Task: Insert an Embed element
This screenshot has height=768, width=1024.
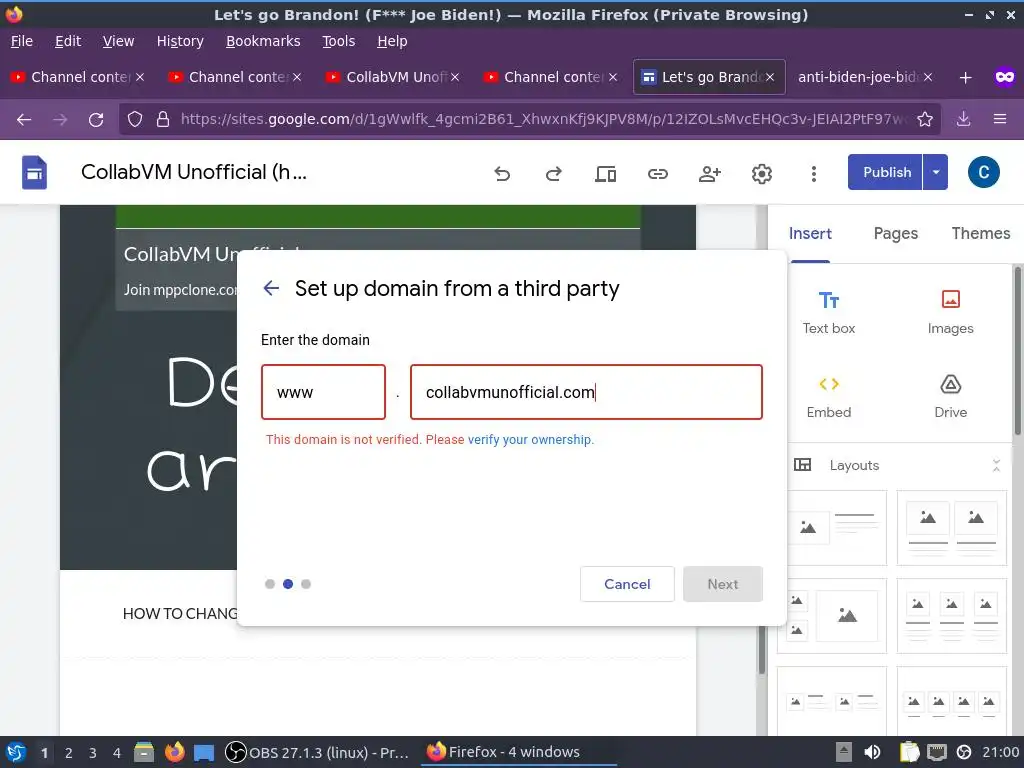Action: tap(829, 397)
